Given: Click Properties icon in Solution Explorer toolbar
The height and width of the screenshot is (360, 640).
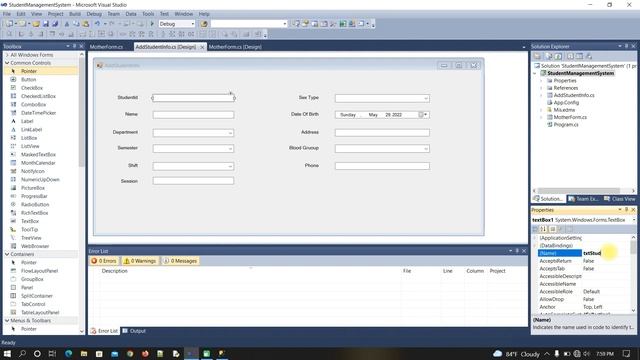Looking at the screenshot, I should (538, 56).
